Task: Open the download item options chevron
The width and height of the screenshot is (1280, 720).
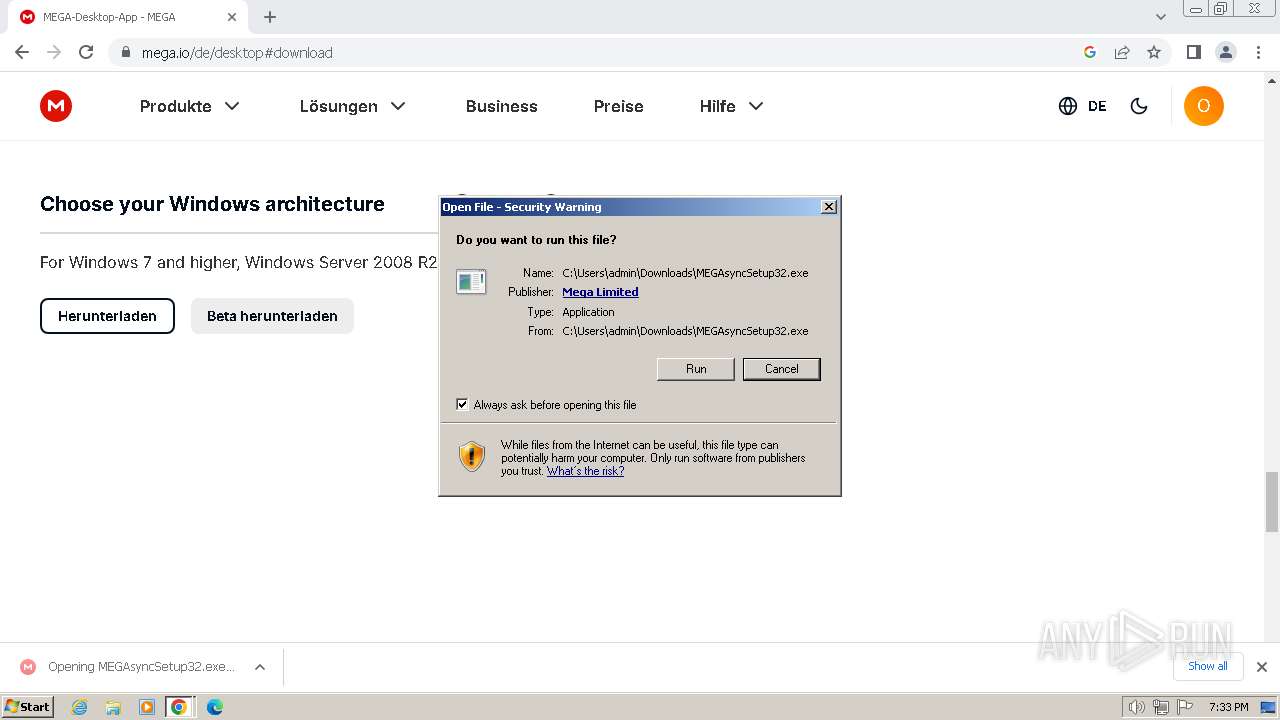Action: (x=260, y=667)
